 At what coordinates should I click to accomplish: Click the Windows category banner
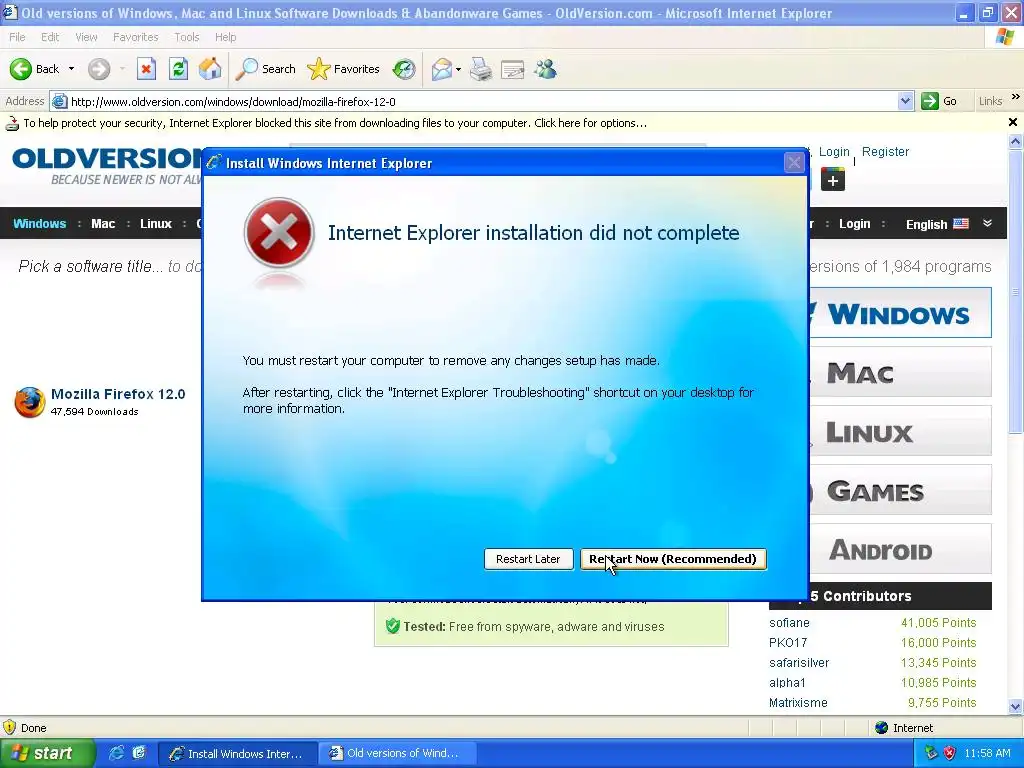click(x=901, y=313)
